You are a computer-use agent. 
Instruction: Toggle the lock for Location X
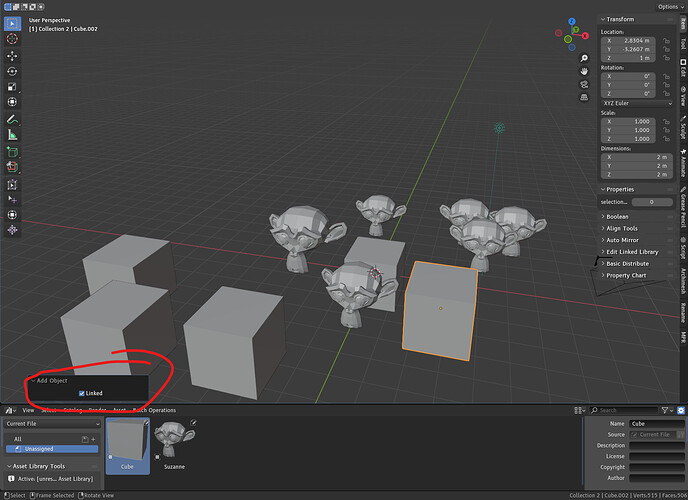tap(666, 41)
